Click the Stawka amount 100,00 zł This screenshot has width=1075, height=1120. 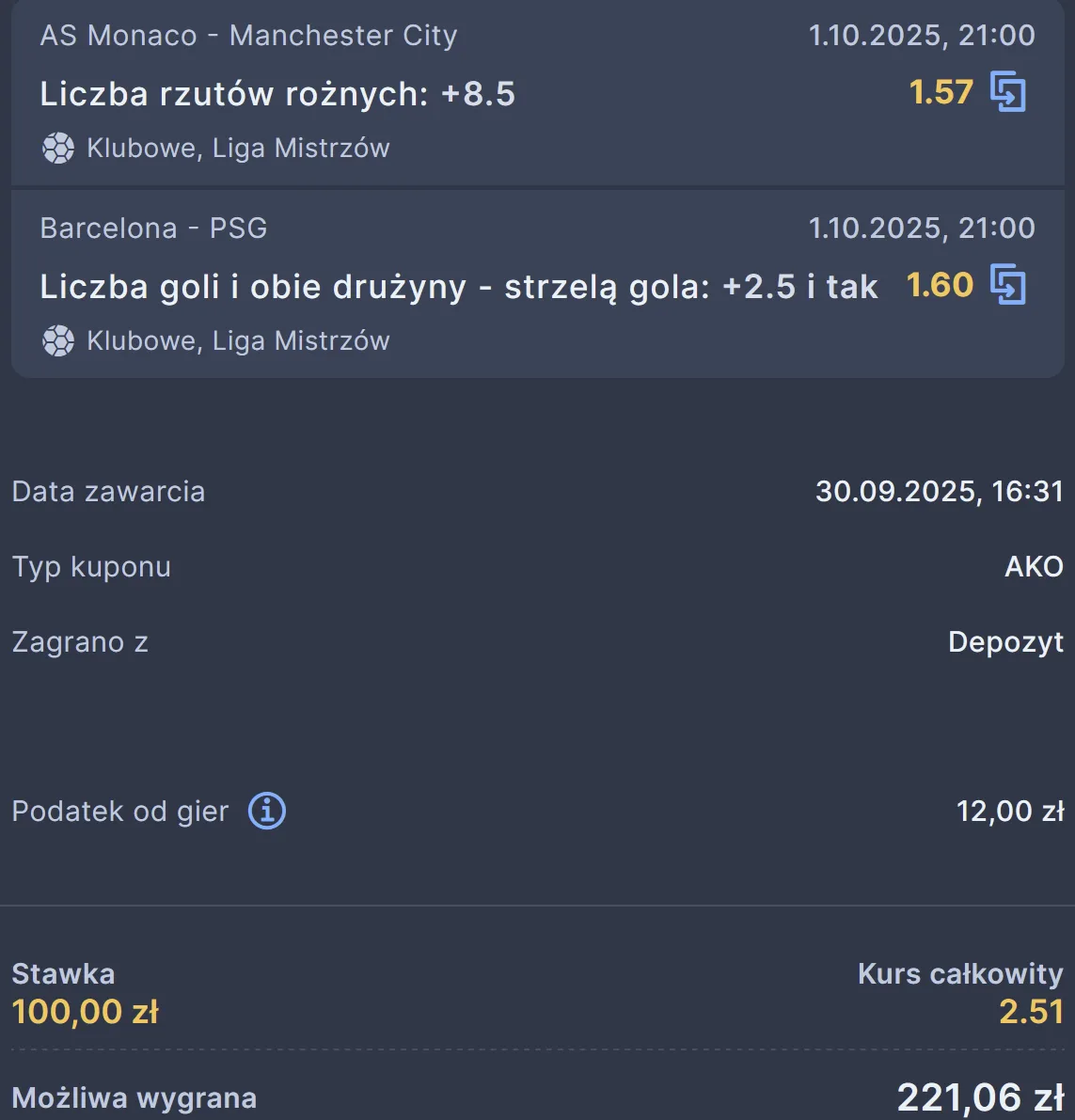pos(86,1012)
